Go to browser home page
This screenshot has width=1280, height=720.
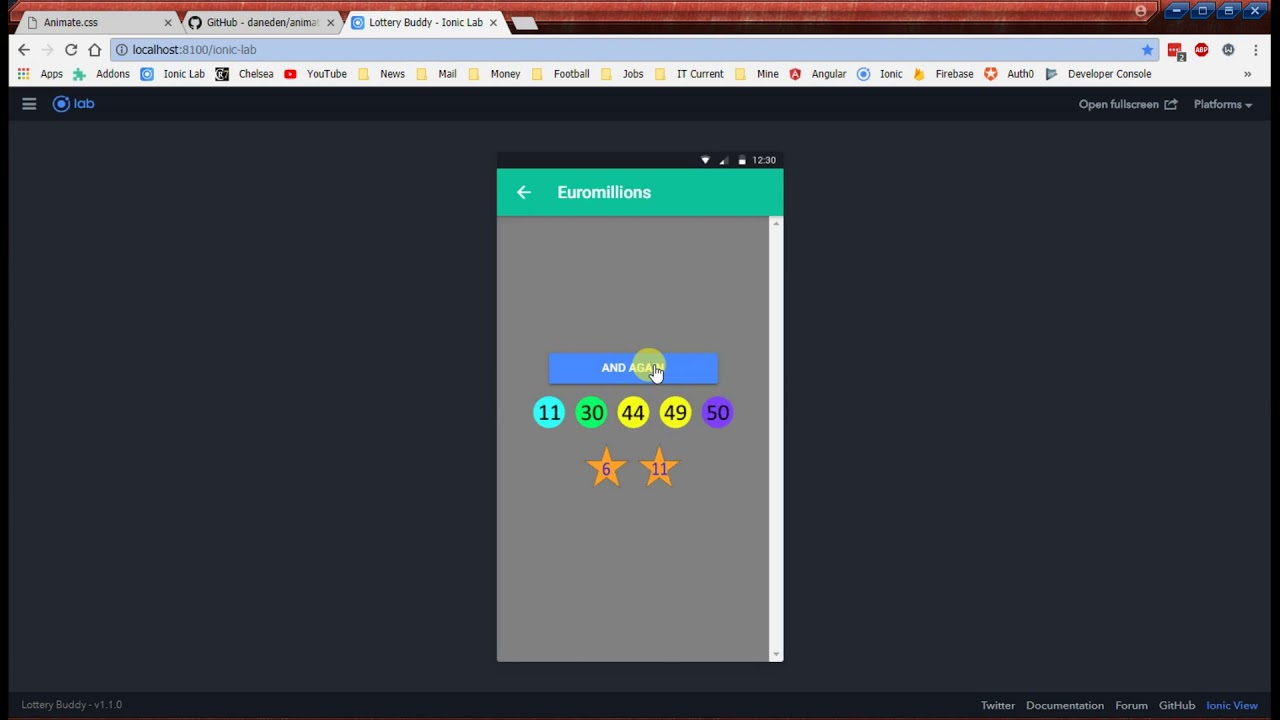tap(94, 50)
